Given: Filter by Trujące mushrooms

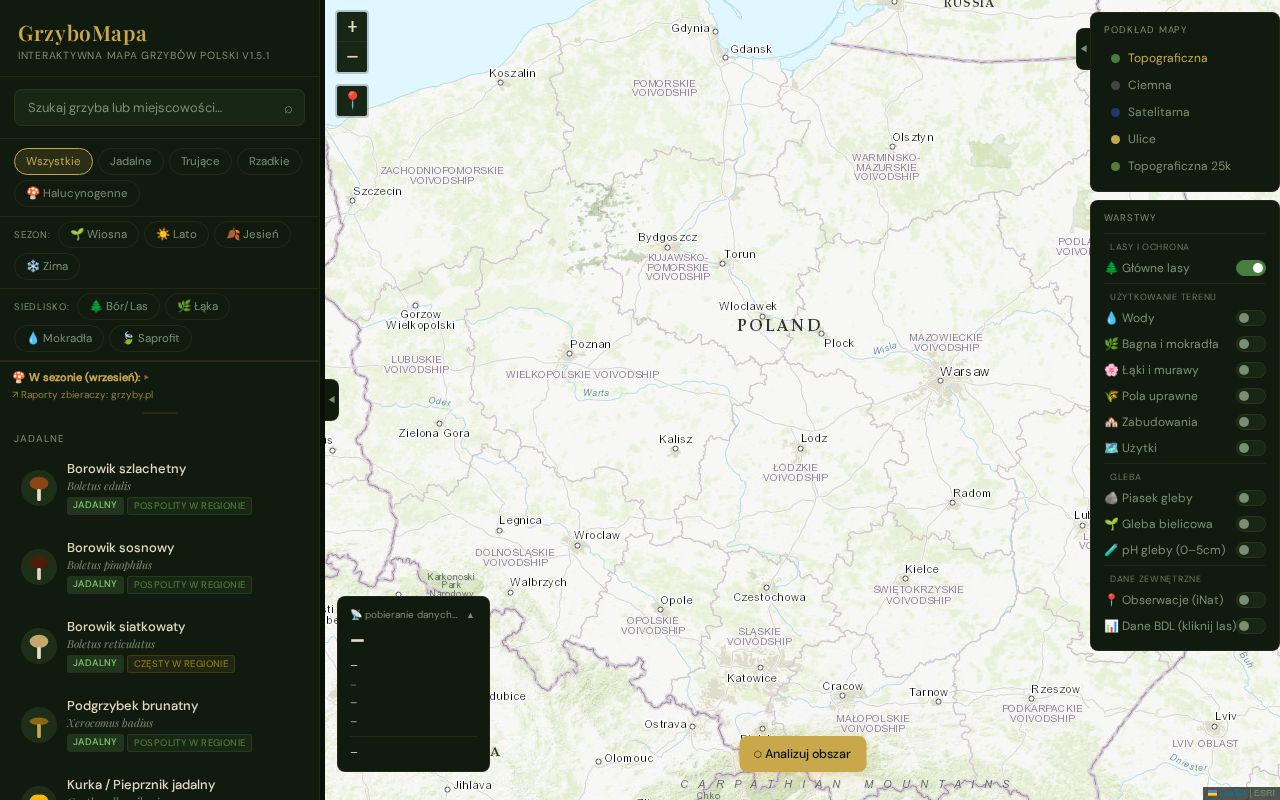Looking at the screenshot, I should [200, 161].
